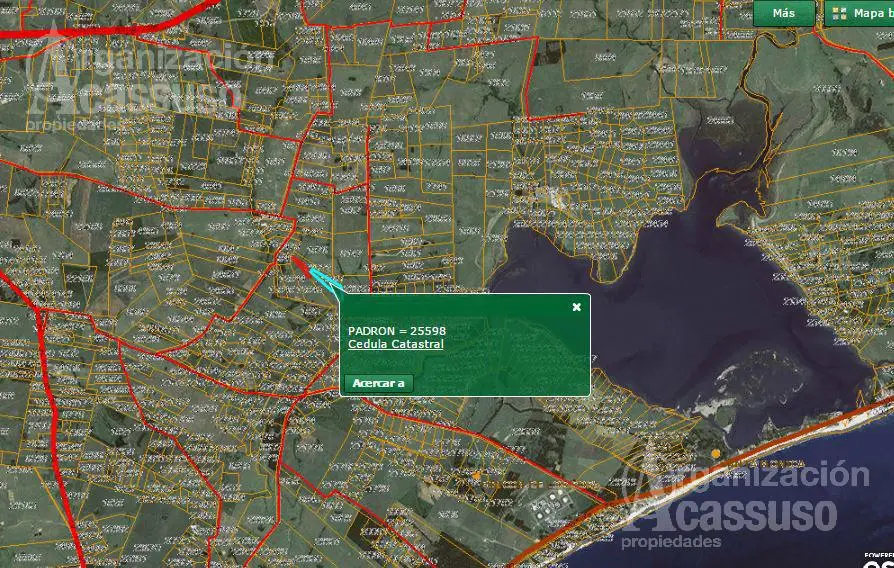Viewport: 894px width, 568px height.
Task: Click the basemap grid icon
Action: [x=838, y=13]
